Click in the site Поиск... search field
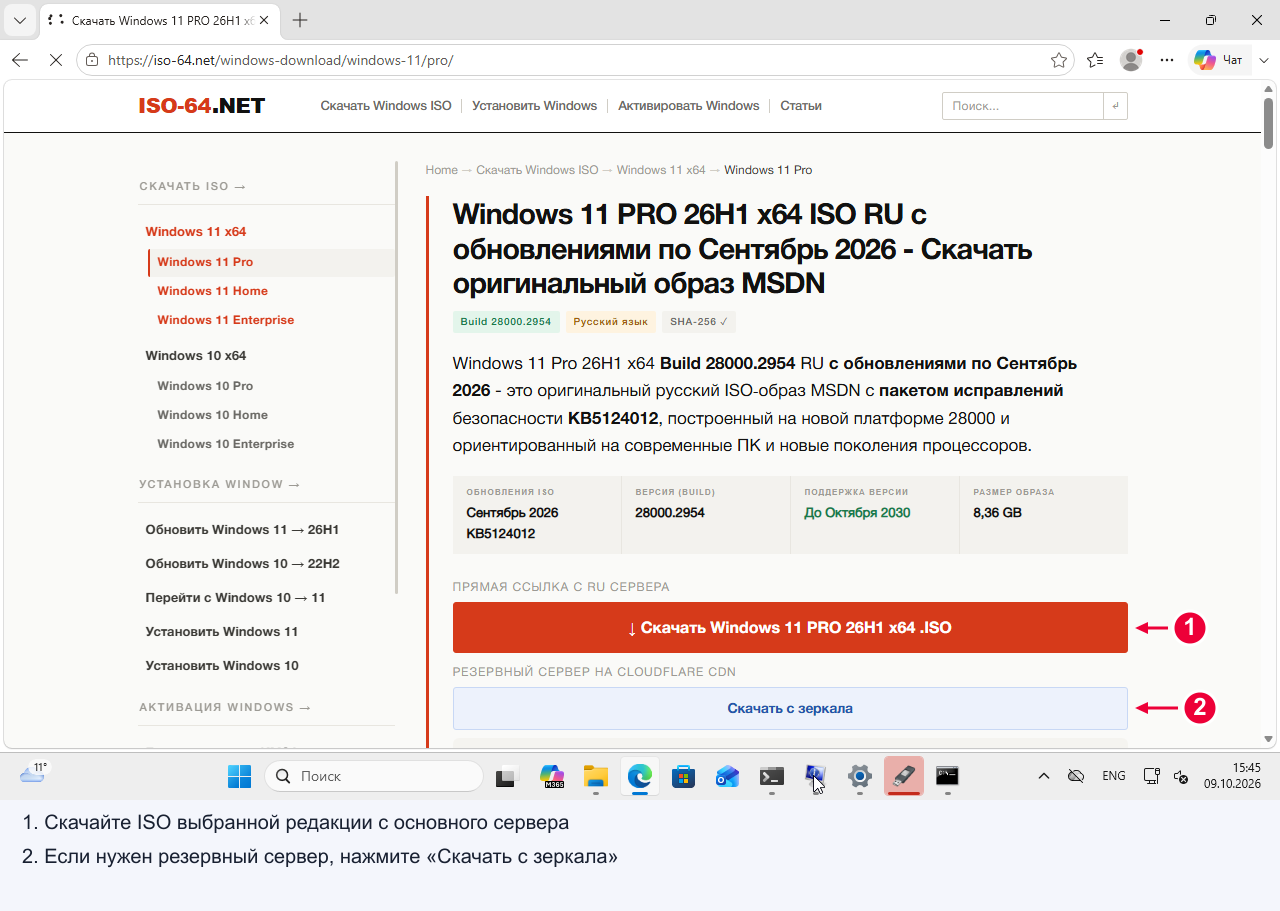This screenshot has height=911, width=1280. [1022, 106]
